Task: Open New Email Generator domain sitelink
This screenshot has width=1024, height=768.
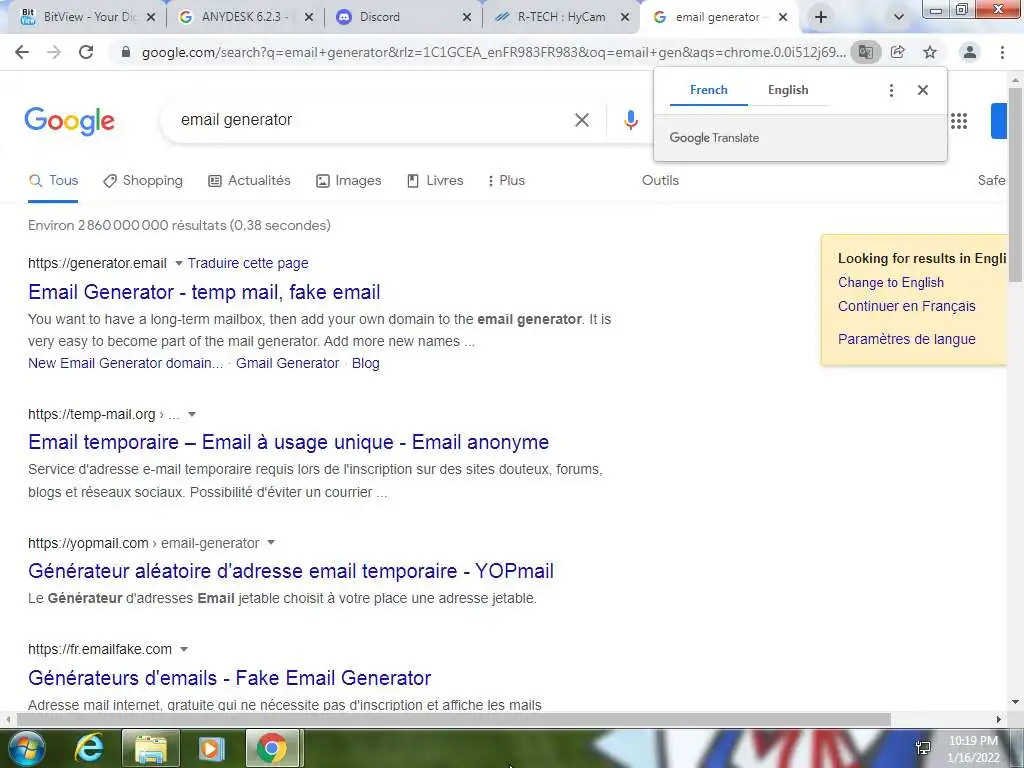Action: click(x=125, y=363)
